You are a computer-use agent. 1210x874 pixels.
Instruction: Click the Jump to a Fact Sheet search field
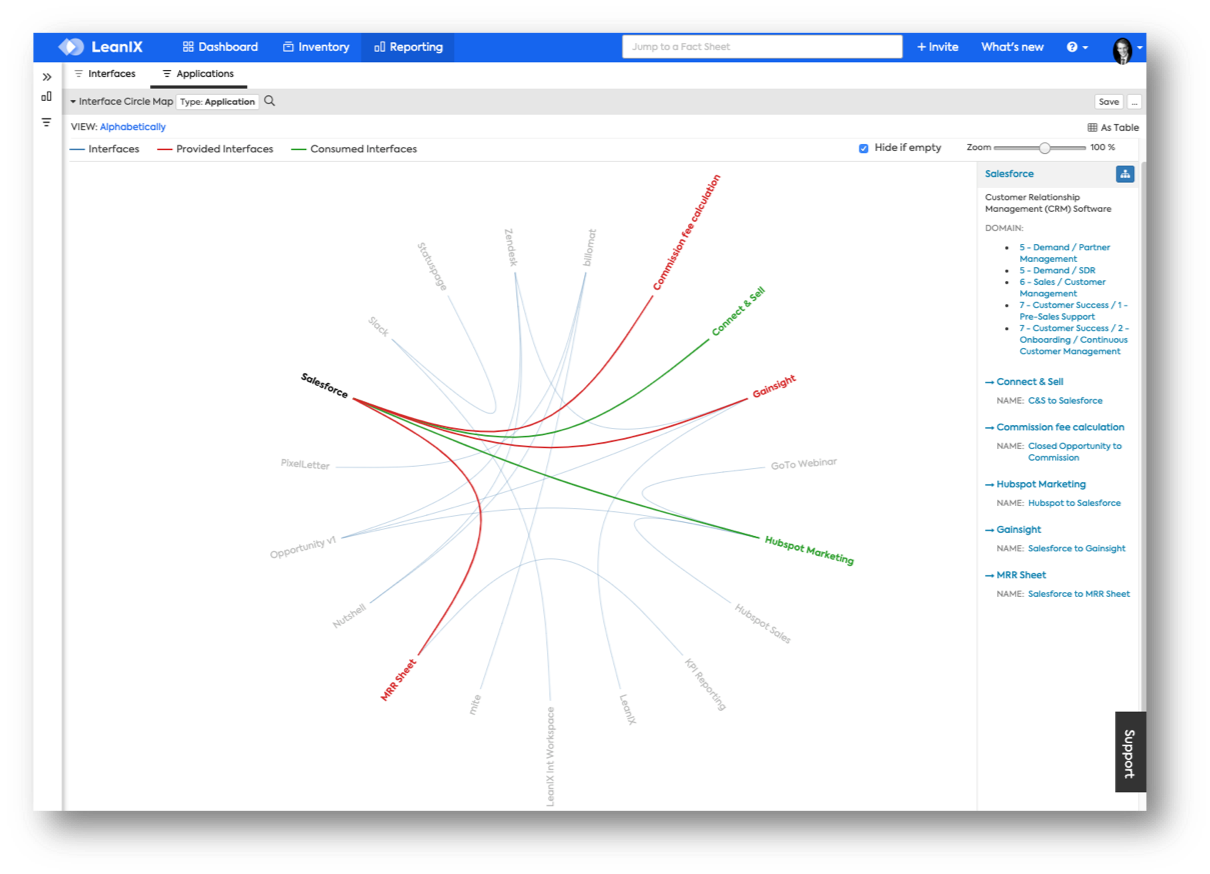(762, 46)
